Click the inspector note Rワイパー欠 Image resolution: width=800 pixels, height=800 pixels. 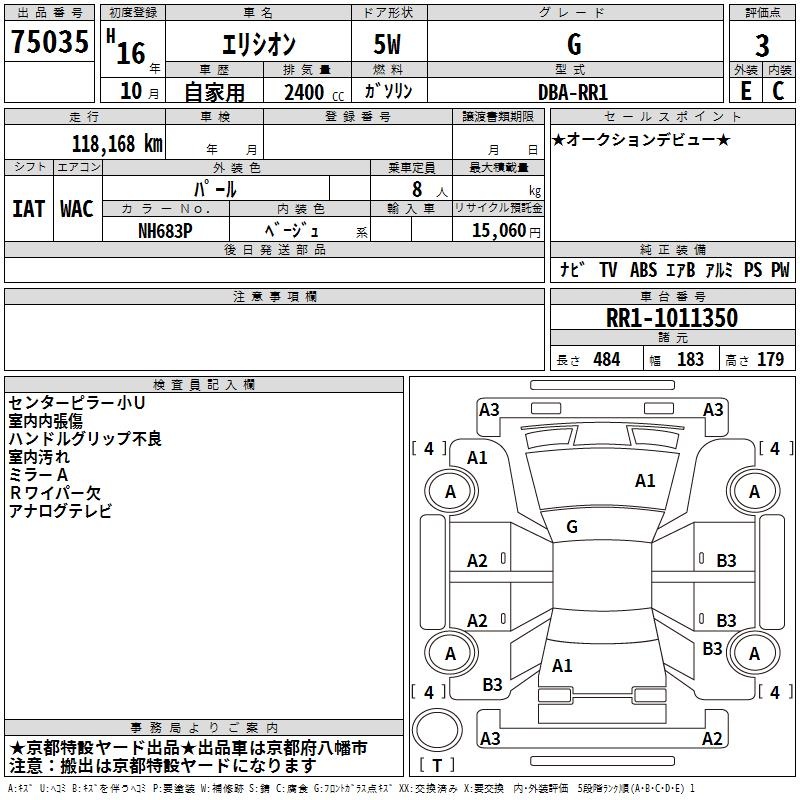[55, 492]
